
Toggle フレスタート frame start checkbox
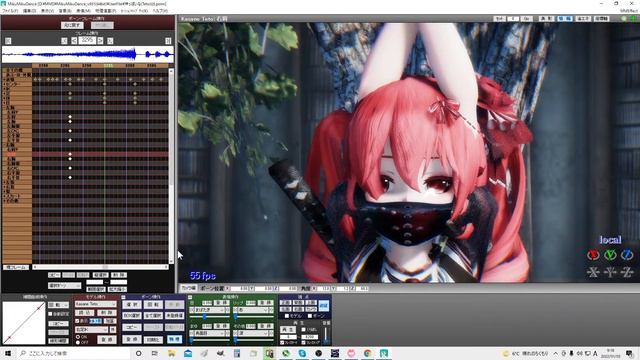click(x=282, y=342)
